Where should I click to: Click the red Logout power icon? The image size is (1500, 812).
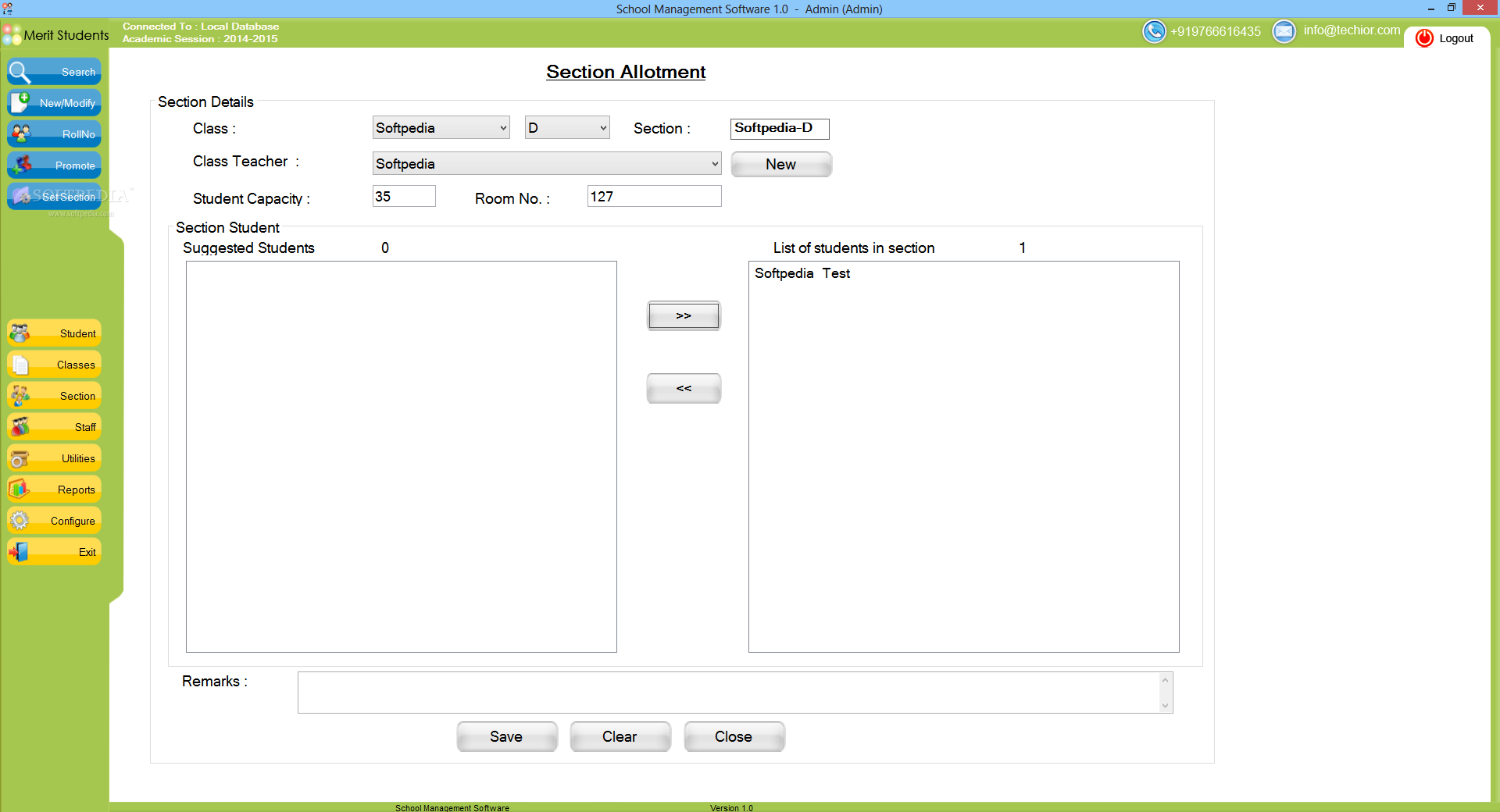pos(1424,37)
